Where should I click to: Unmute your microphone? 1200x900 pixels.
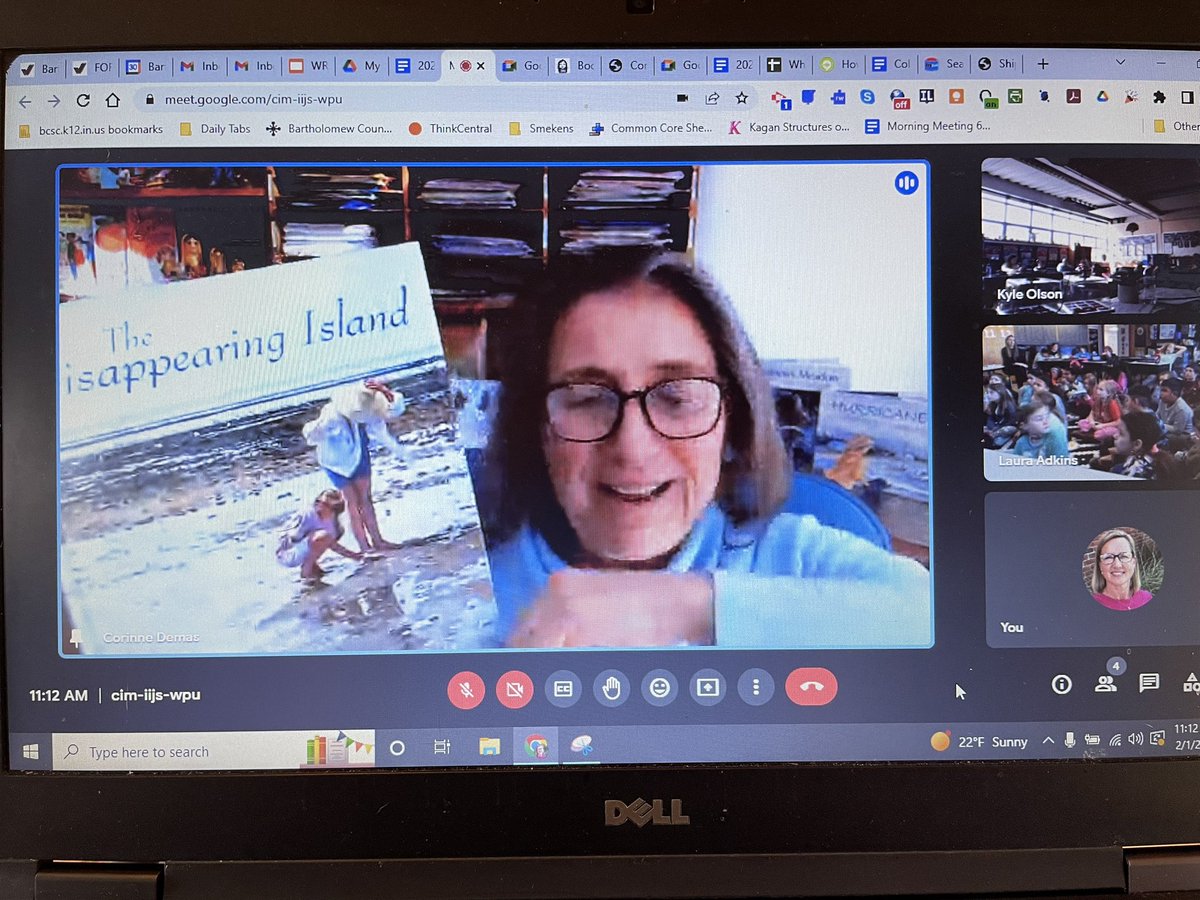465,687
